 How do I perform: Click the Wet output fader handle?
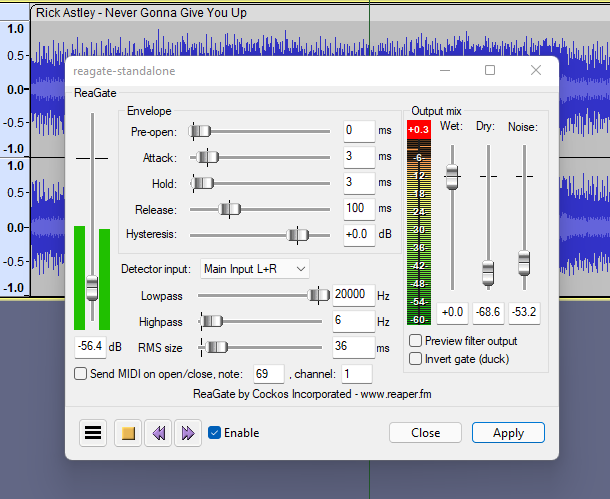(x=452, y=177)
